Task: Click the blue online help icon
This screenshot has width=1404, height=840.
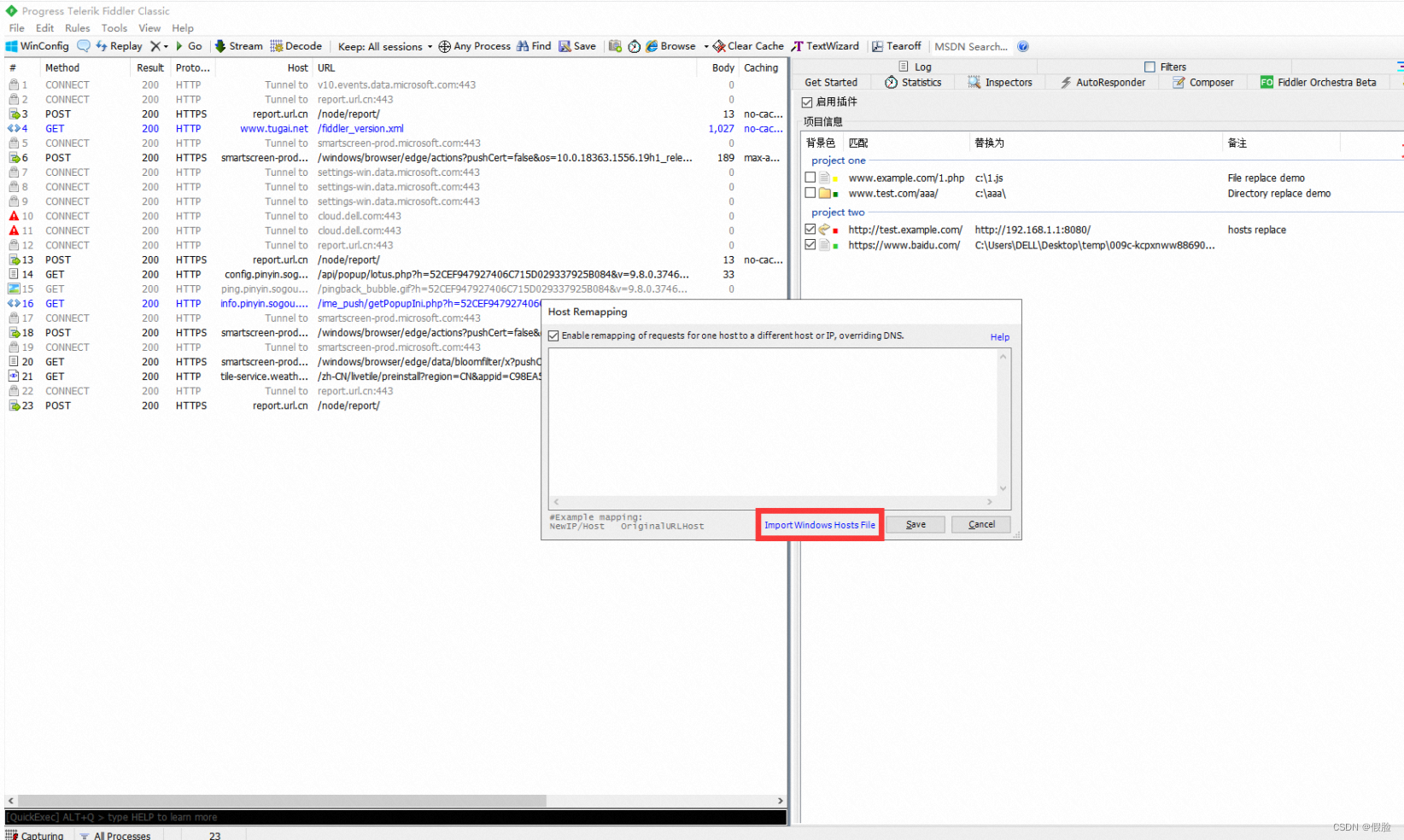Action: coord(1023,46)
